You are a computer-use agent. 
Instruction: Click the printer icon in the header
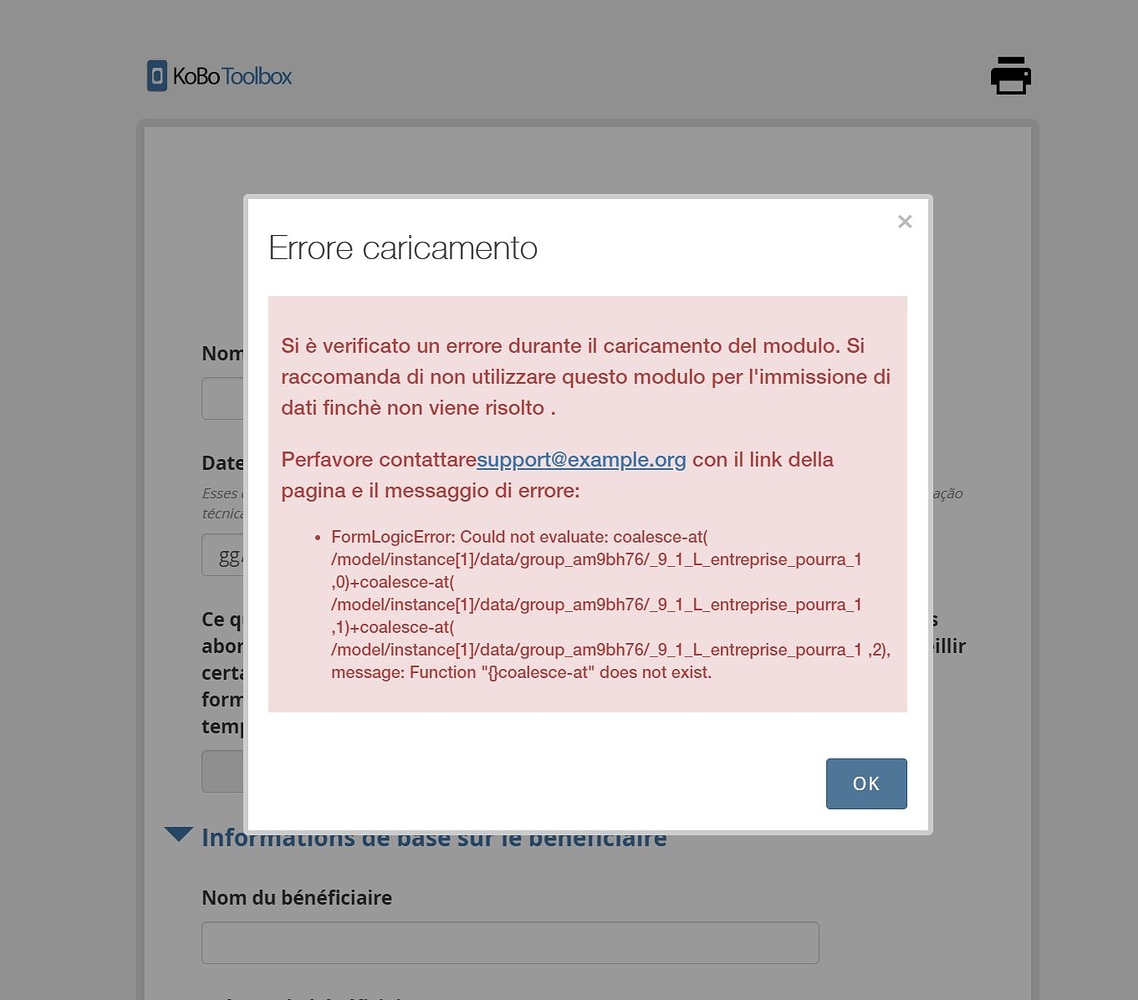pos(1011,75)
